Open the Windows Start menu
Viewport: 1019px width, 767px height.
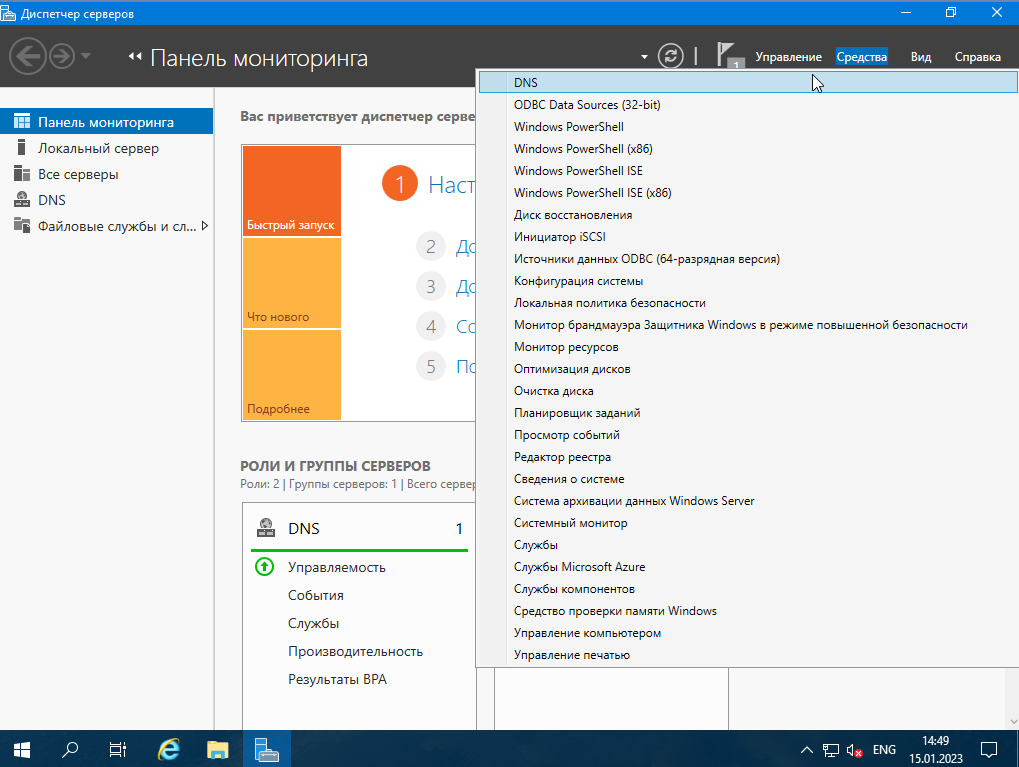pyautogui.click(x=21, y=749)
